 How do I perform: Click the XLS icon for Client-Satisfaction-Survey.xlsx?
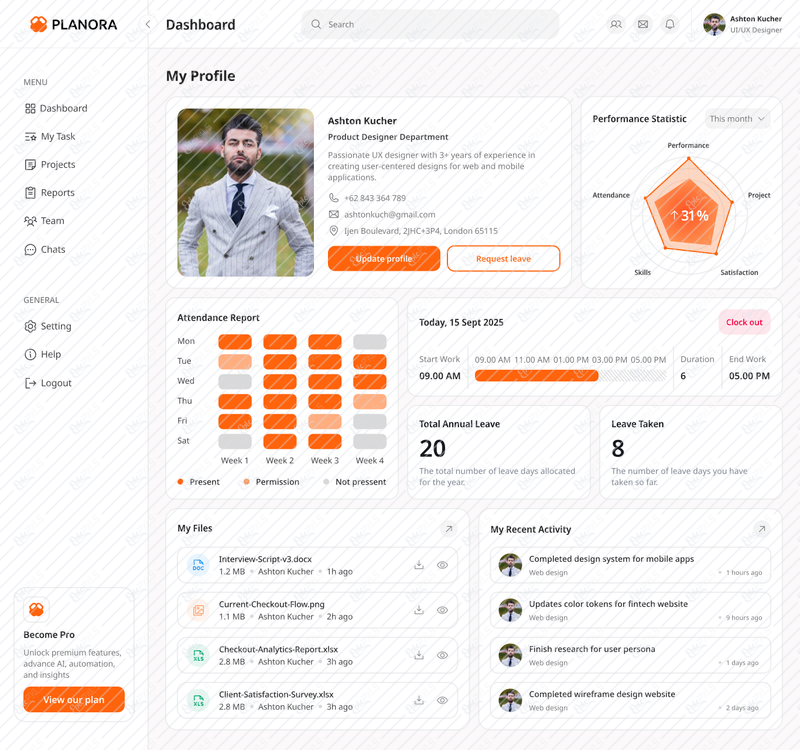(x=198, y=700)
